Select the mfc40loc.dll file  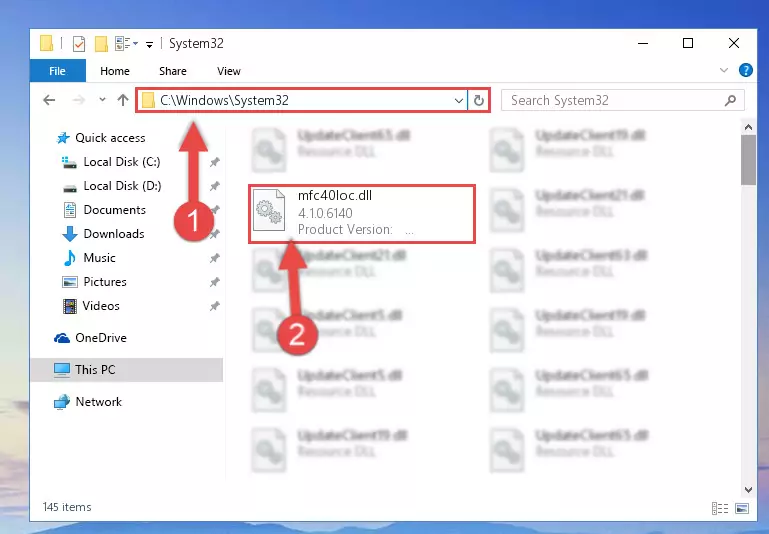[x=362, y=214]
